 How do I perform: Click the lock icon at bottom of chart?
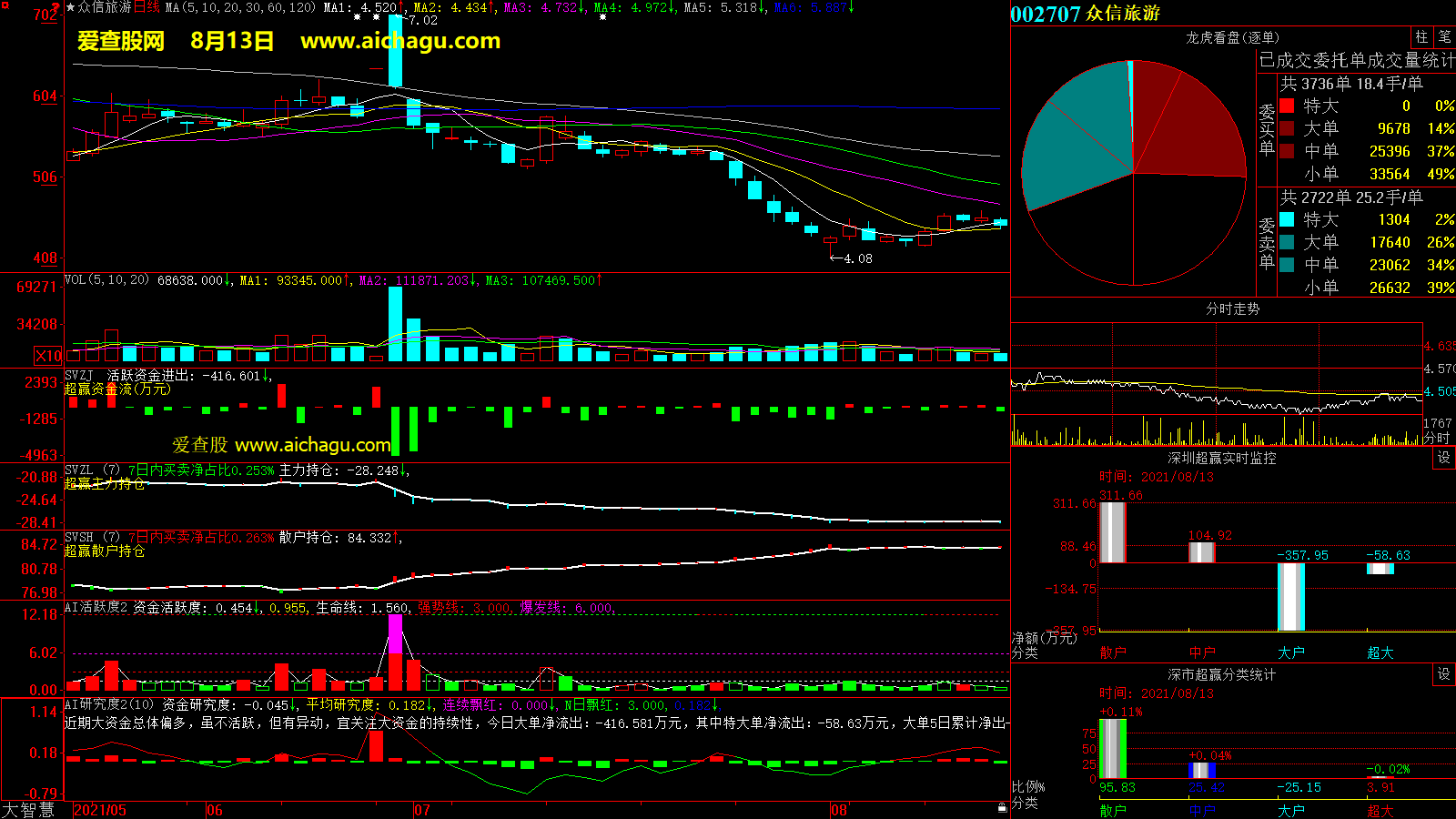tap(1002, 807)
